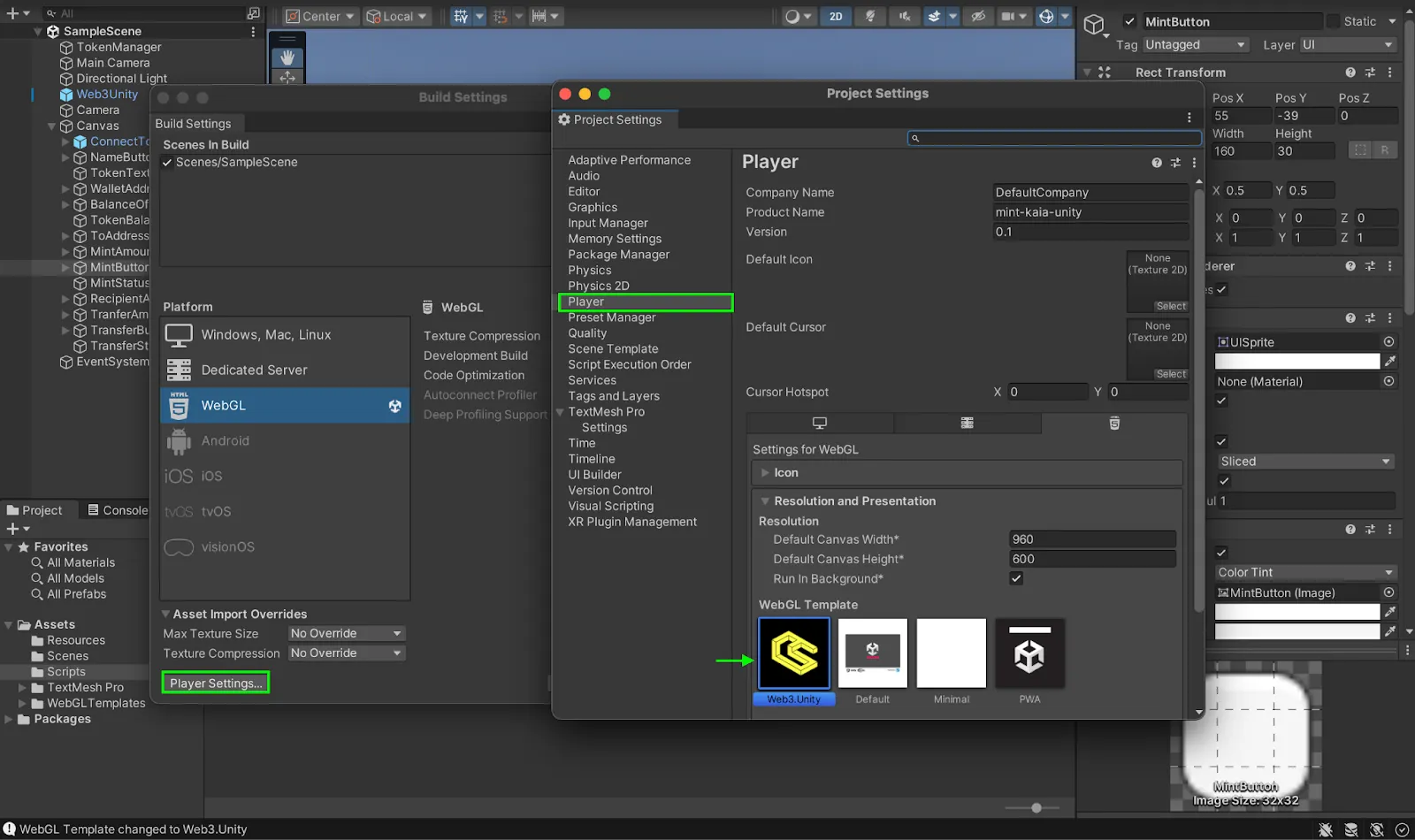
Task: Open Max Texture Size override dropdown
Action: (346, 633)
